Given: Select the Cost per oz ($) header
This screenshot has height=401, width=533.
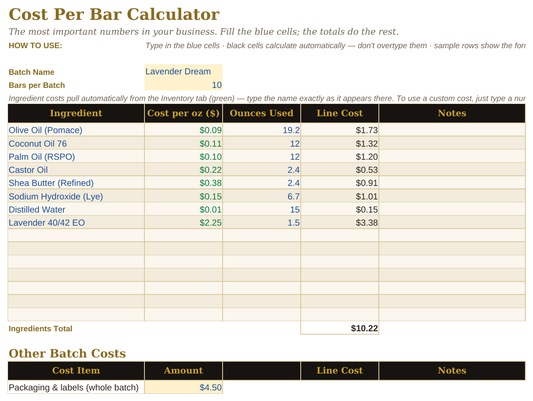Looking at the screenshot, I should tap(184, 113).
